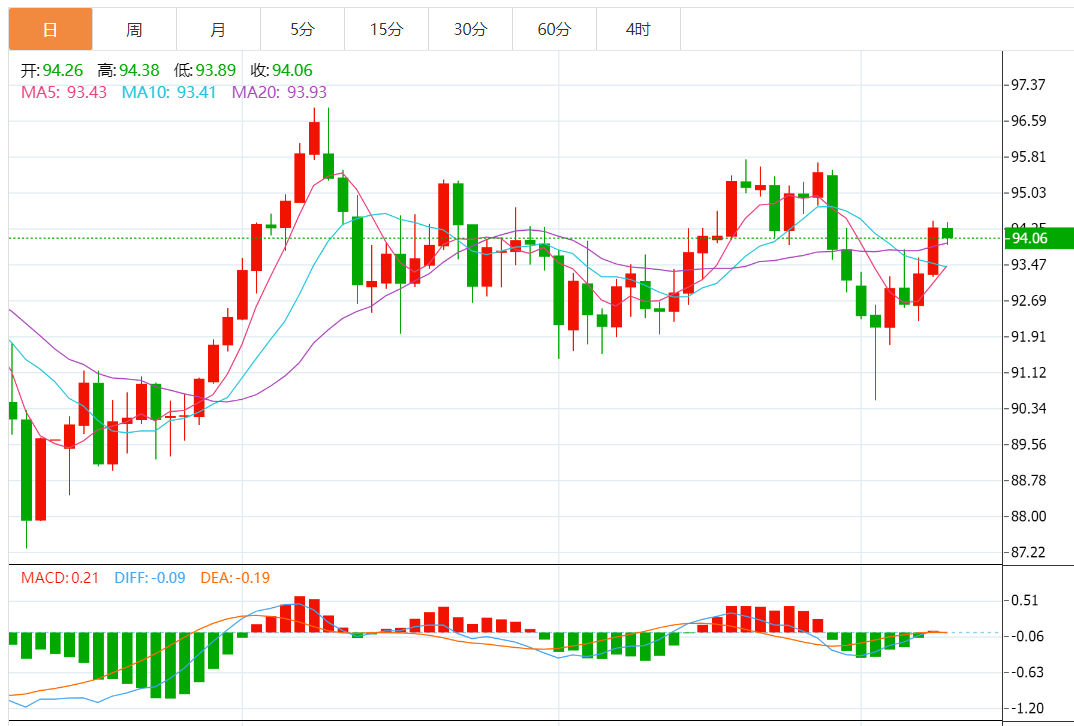Click the DEA: -0.19 value
The image size is (1074, 726).
click(235, 578)
